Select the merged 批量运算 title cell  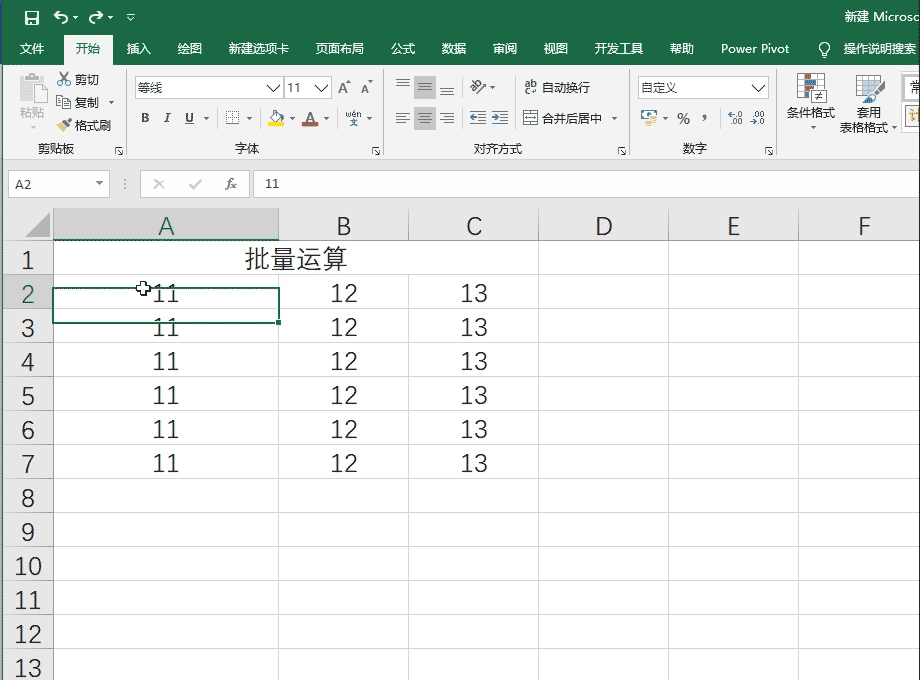(x=296, y=258)
